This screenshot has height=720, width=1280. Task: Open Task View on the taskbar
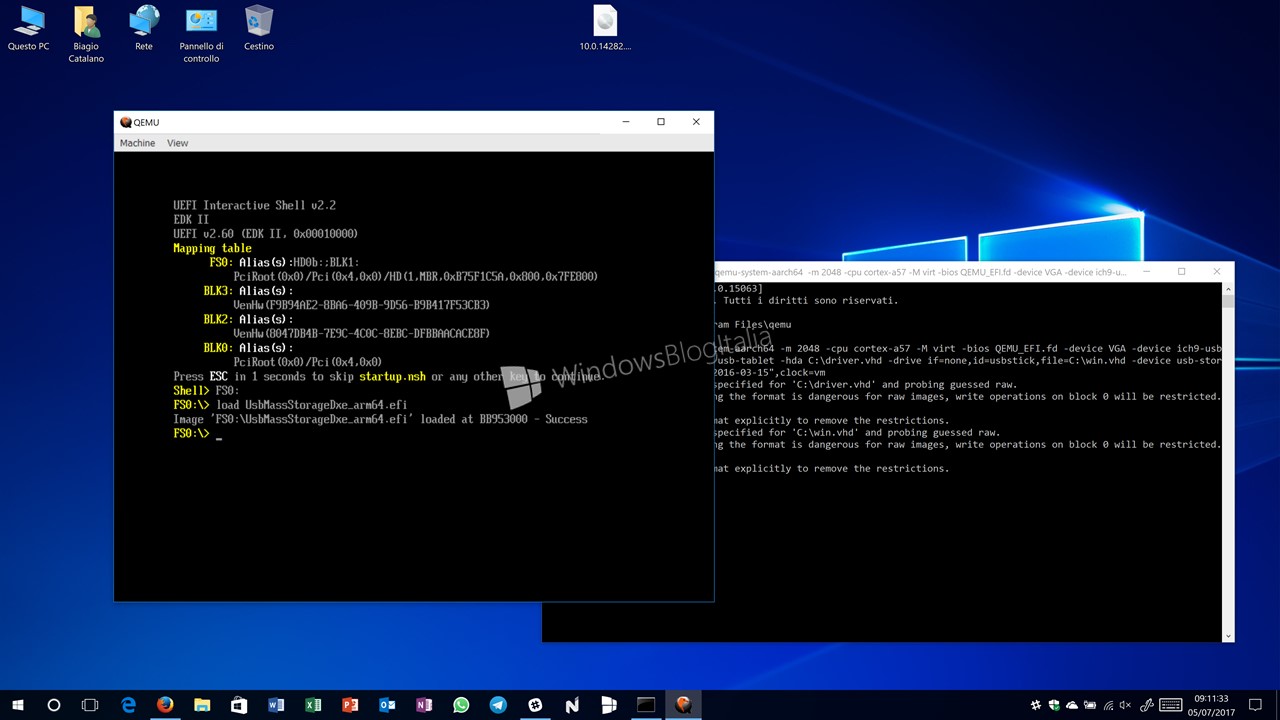(x=90, y=705)
